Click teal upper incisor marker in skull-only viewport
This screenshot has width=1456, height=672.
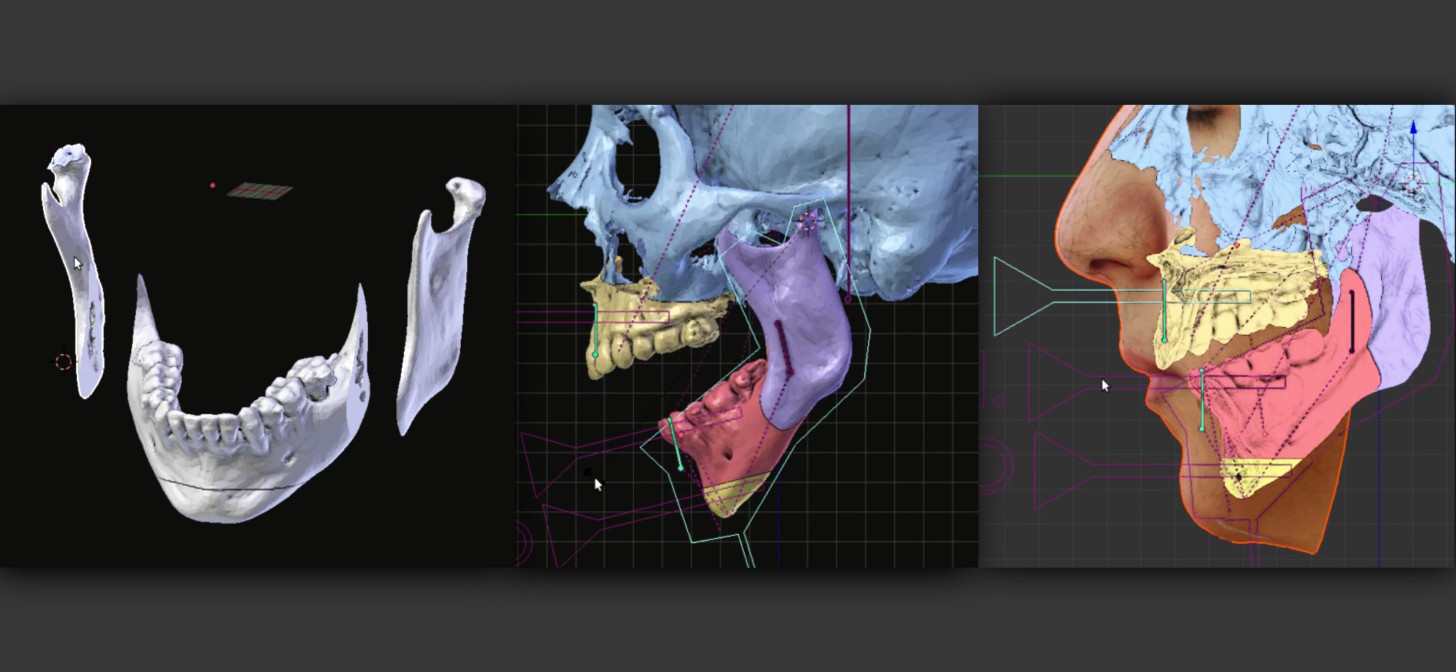click(x=596, y=330)
